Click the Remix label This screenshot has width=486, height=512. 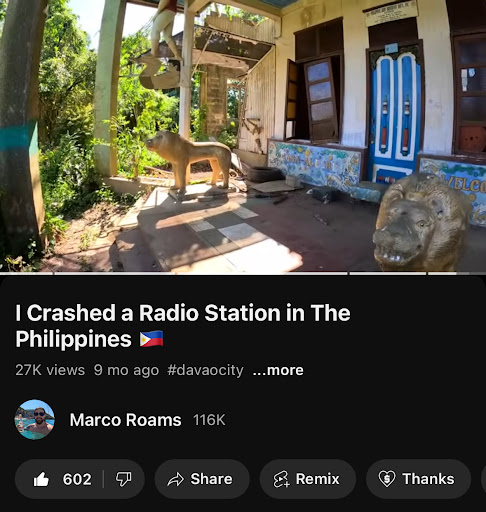(x=317, y=479)
